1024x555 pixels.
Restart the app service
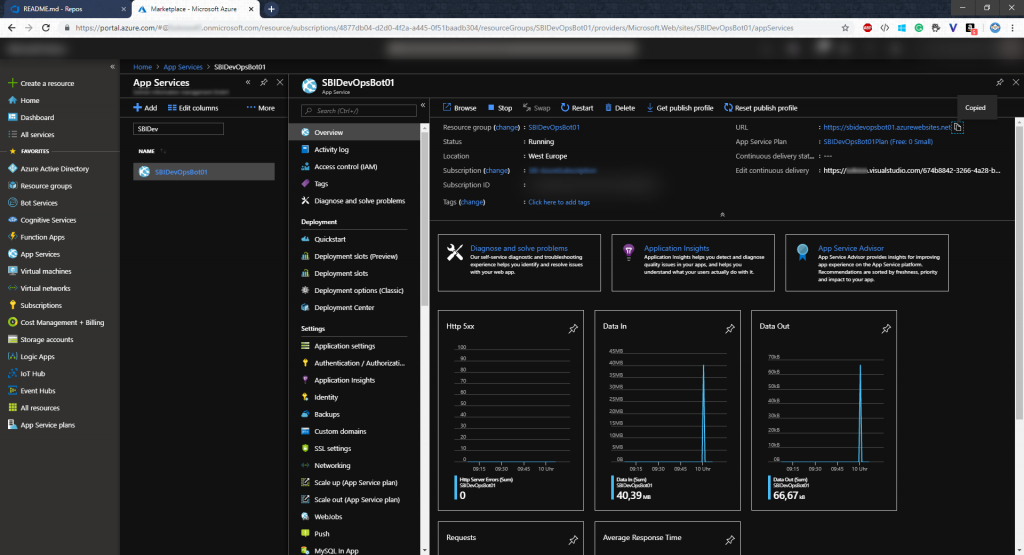pyautogui.click(x=577, y=108)
